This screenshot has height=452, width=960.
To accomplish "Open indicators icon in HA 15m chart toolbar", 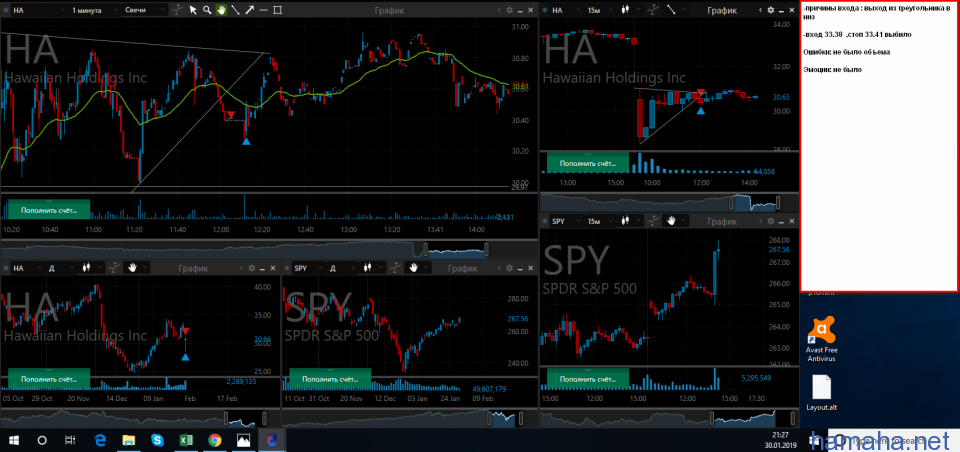I will (655, 10).
